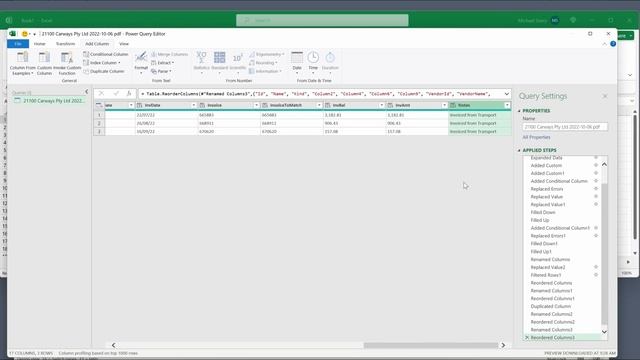Open the Statistics number tool
This screenshot has width=640, height=360.
(201, 61)
